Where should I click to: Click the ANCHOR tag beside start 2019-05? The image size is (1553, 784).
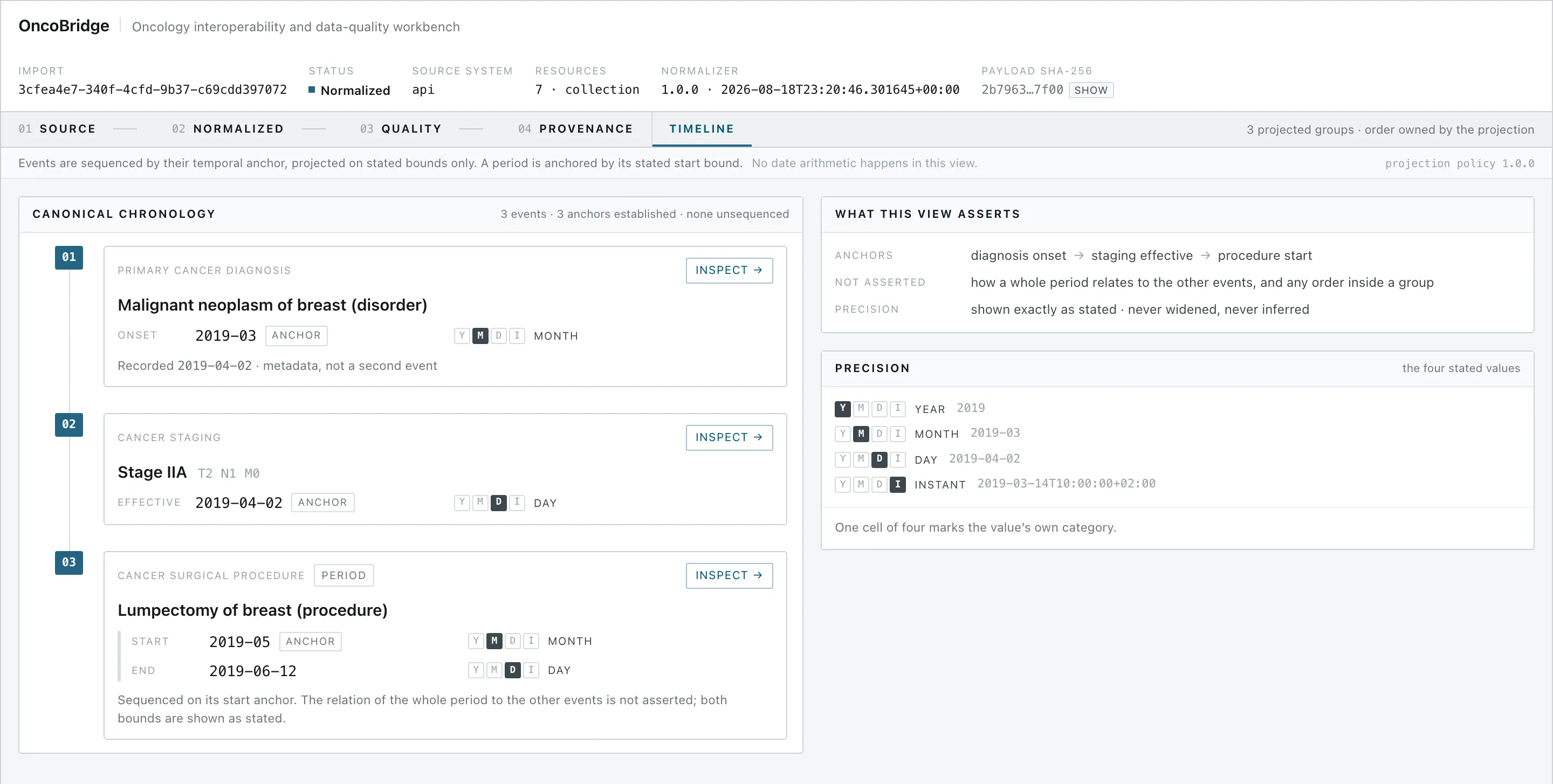click(x=310, y=641)
